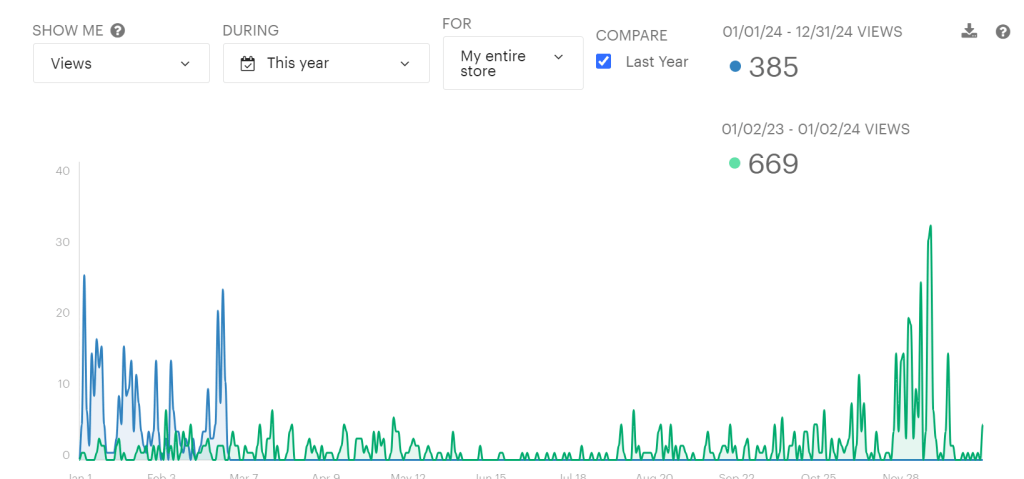
Task: Click the blue dot beside 385
Action: pyautogui.click(x=735, y=67)
